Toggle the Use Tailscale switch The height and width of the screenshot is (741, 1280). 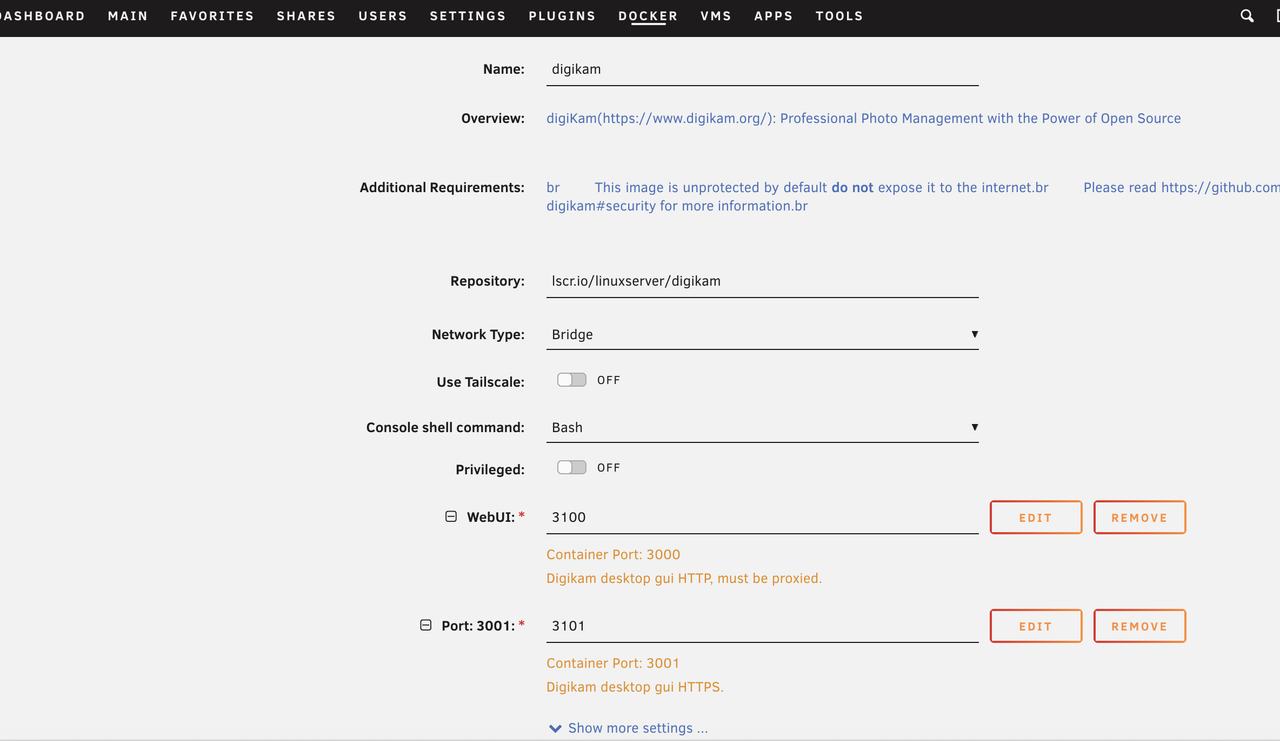pyautogui.click(x=572, y=380)
